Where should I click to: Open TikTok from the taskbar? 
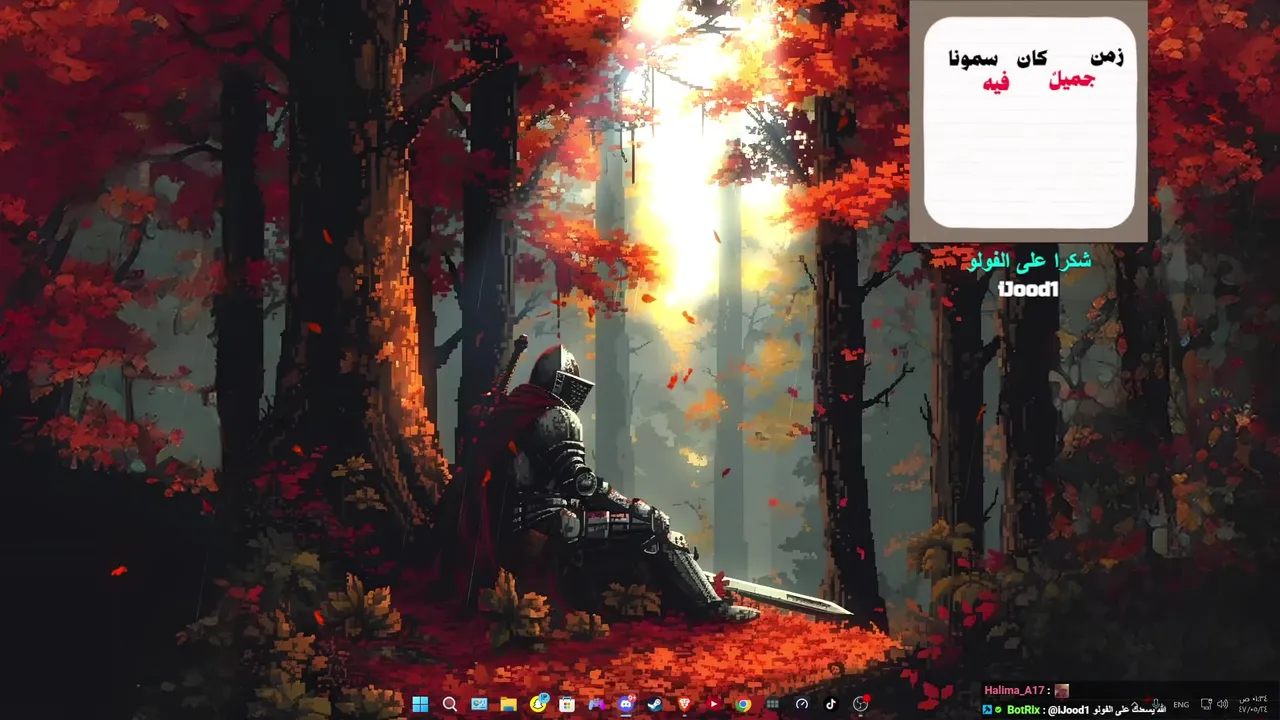tap(830, 704)
